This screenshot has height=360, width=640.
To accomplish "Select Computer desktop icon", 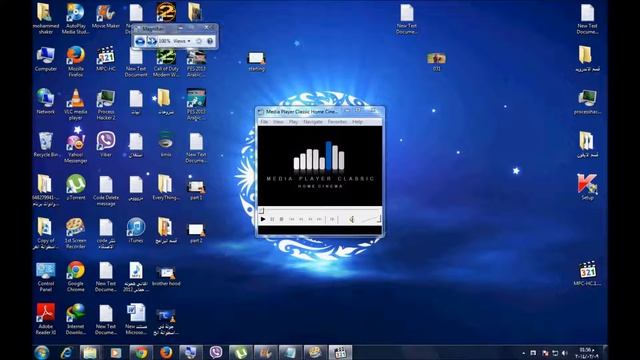I will point(46,60).
